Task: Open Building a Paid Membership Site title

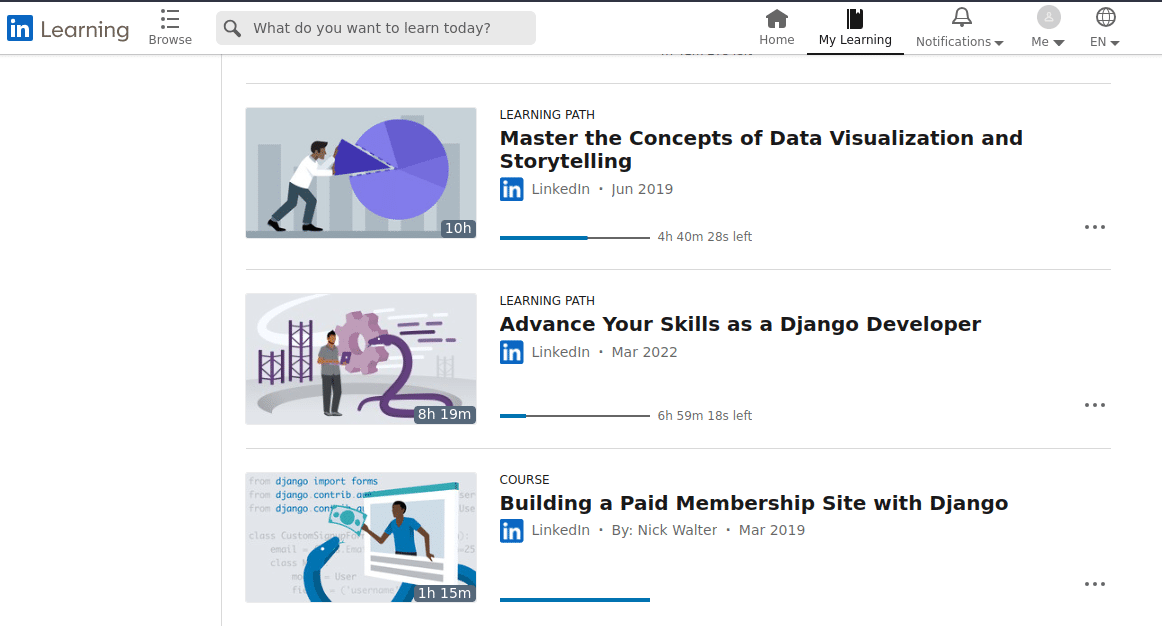Action: (x=753, y=503)
